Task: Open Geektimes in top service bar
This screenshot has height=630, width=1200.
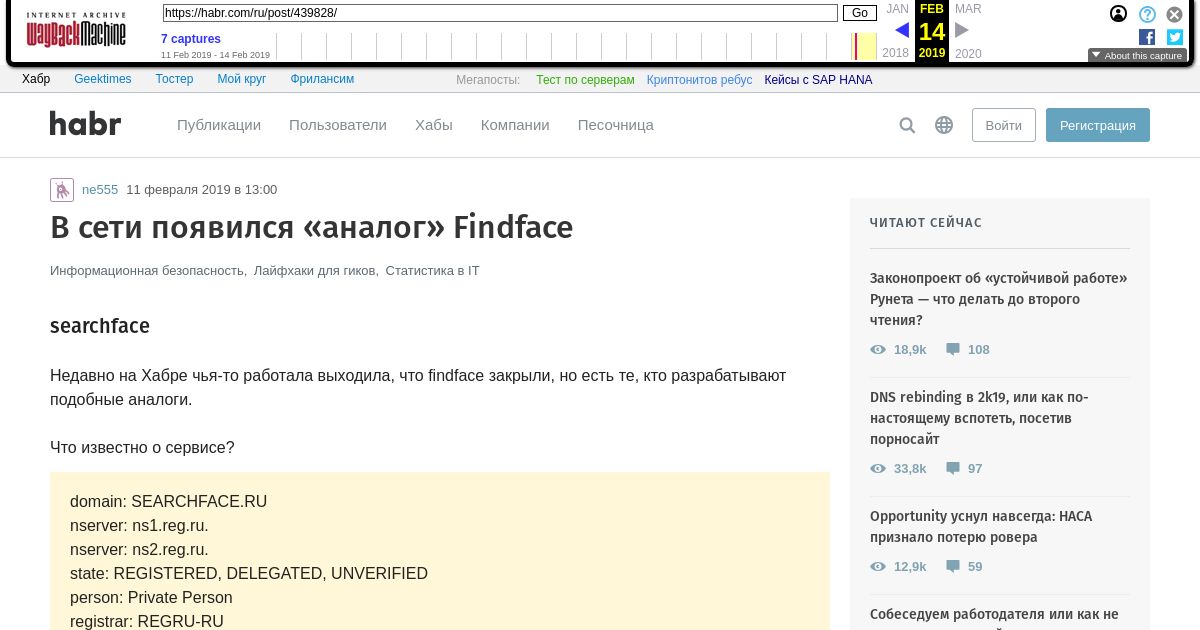Action: coord(103,79)
